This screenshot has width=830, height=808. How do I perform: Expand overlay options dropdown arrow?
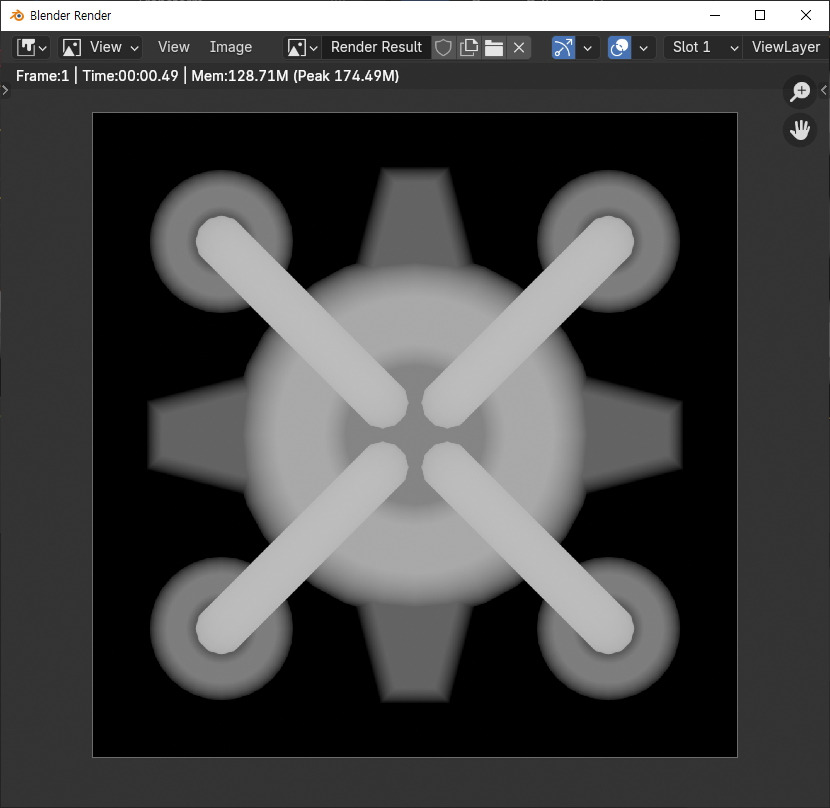click(x=644, y=48)
